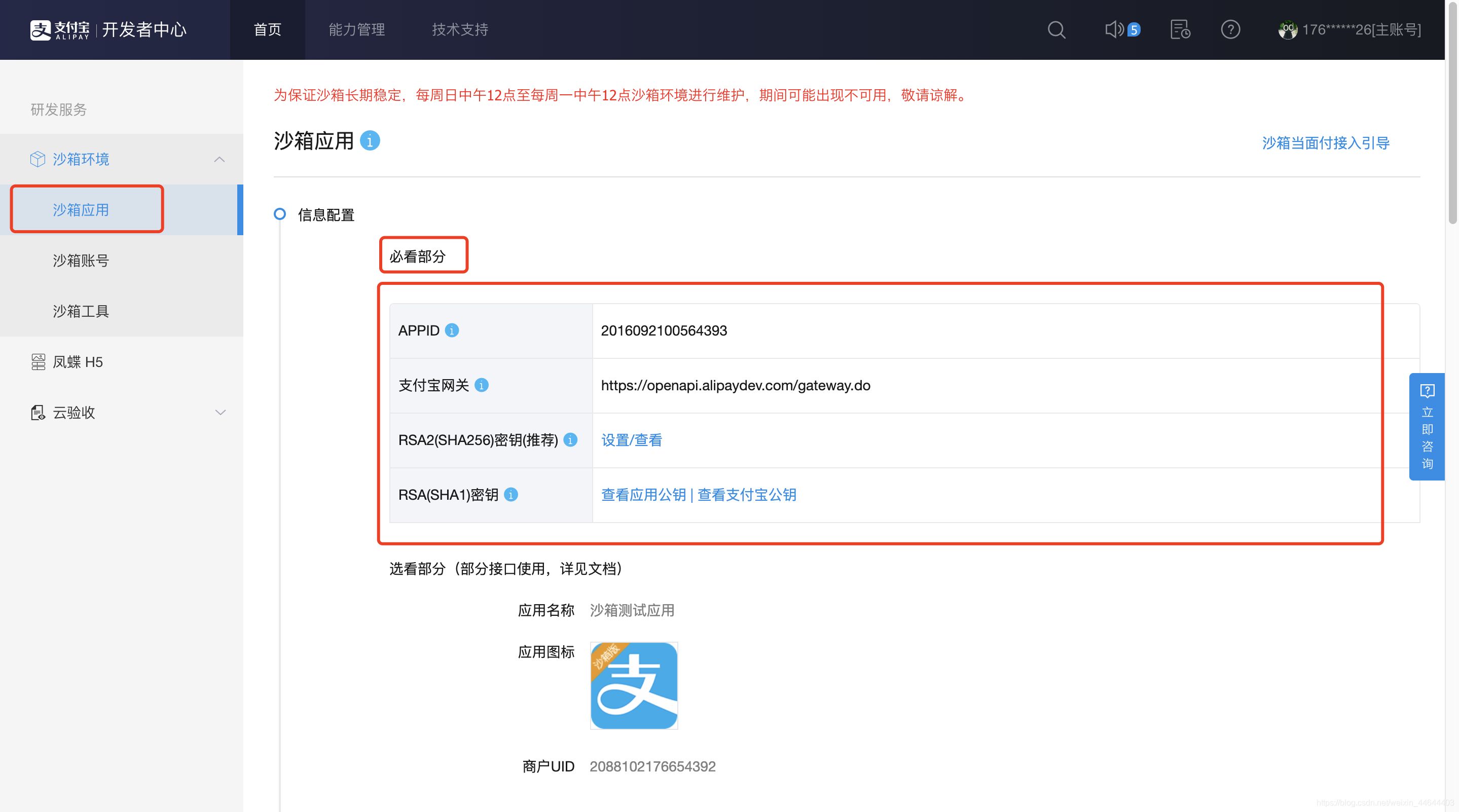Screen dimensions: 1459x812
Task: Open the 能力管理 tab
Action: [357, 29]
